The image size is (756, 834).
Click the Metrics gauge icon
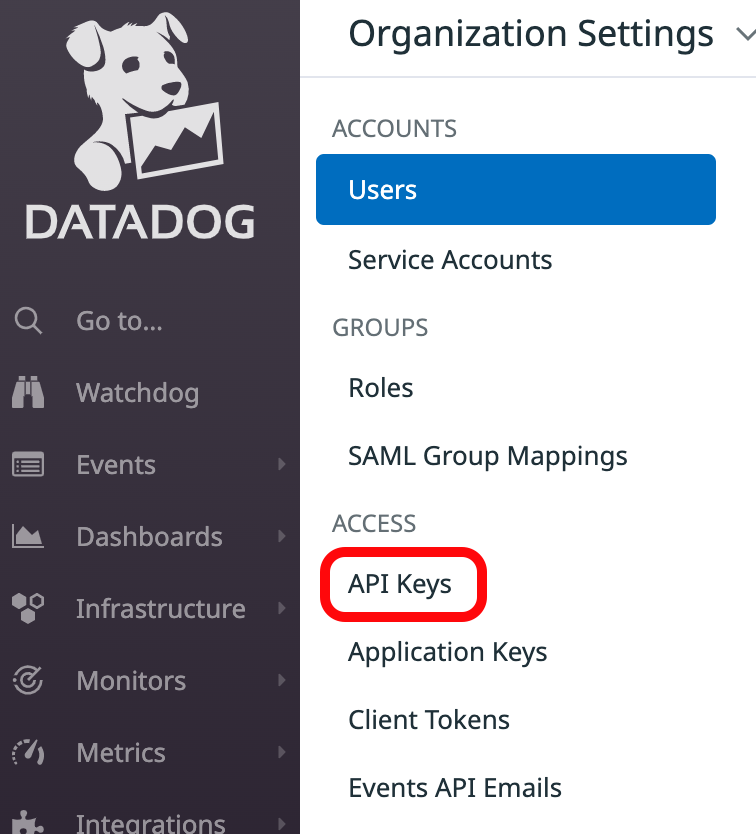pos(28,753)
